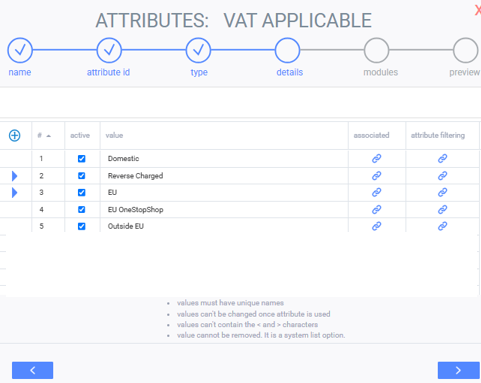Sort by the # column header

44,136
